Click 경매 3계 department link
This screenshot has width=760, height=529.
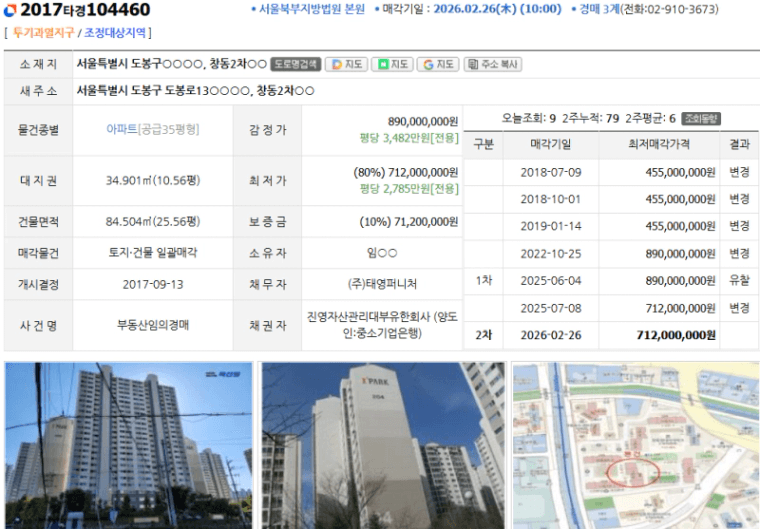(599, 9)
